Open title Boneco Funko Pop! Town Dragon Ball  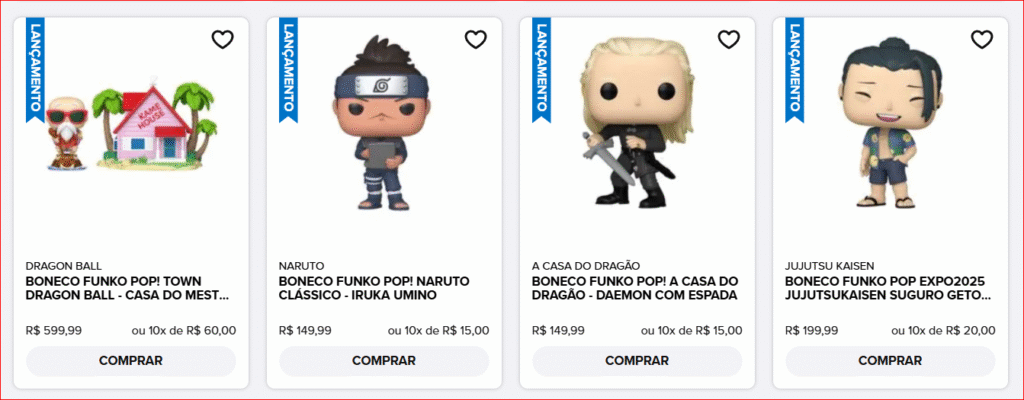127,288
